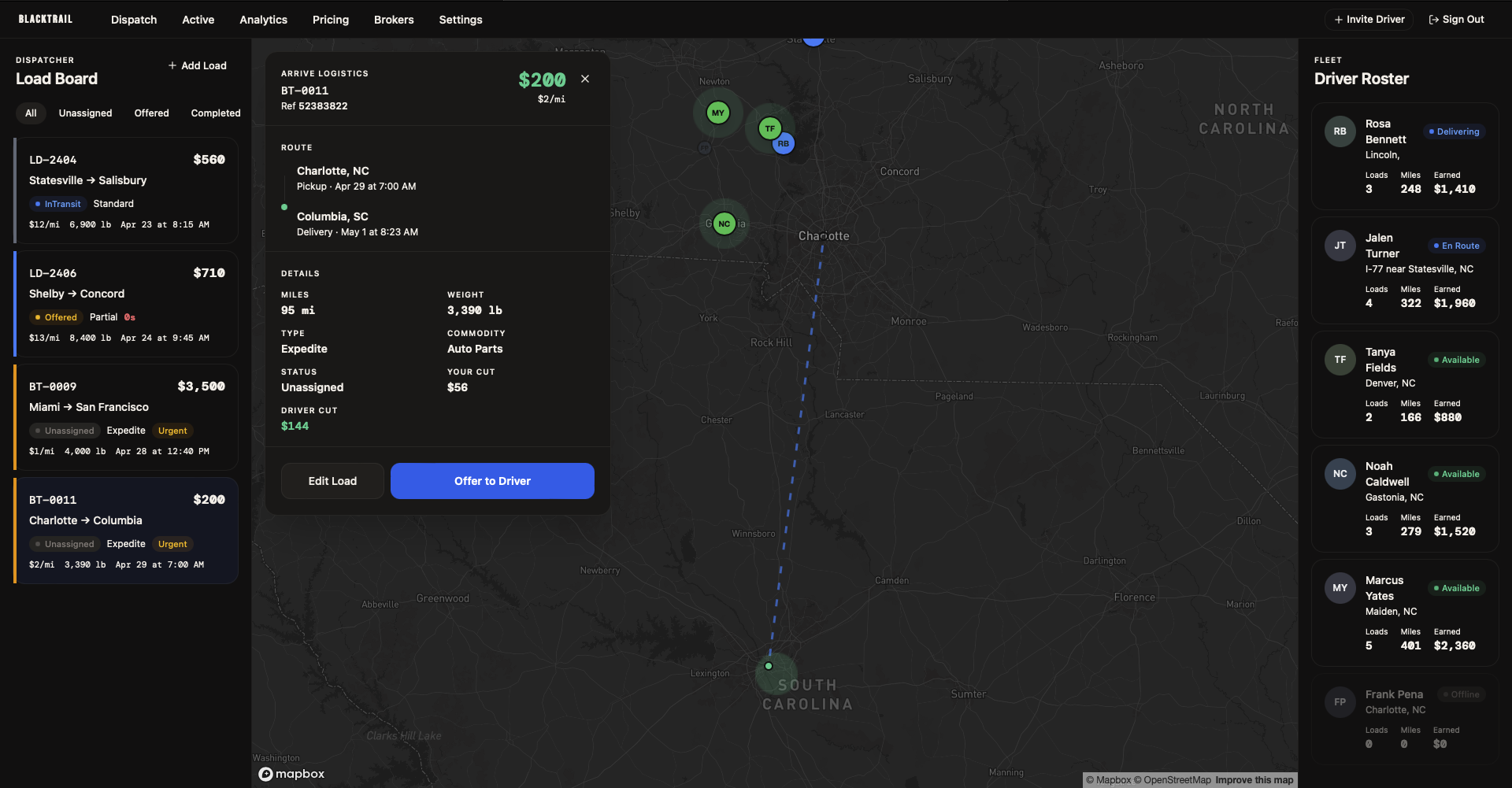The height and width of the screenshot is (788, 1512).
Task: Click the Driver Roster heading
Action: point(1362,79)
